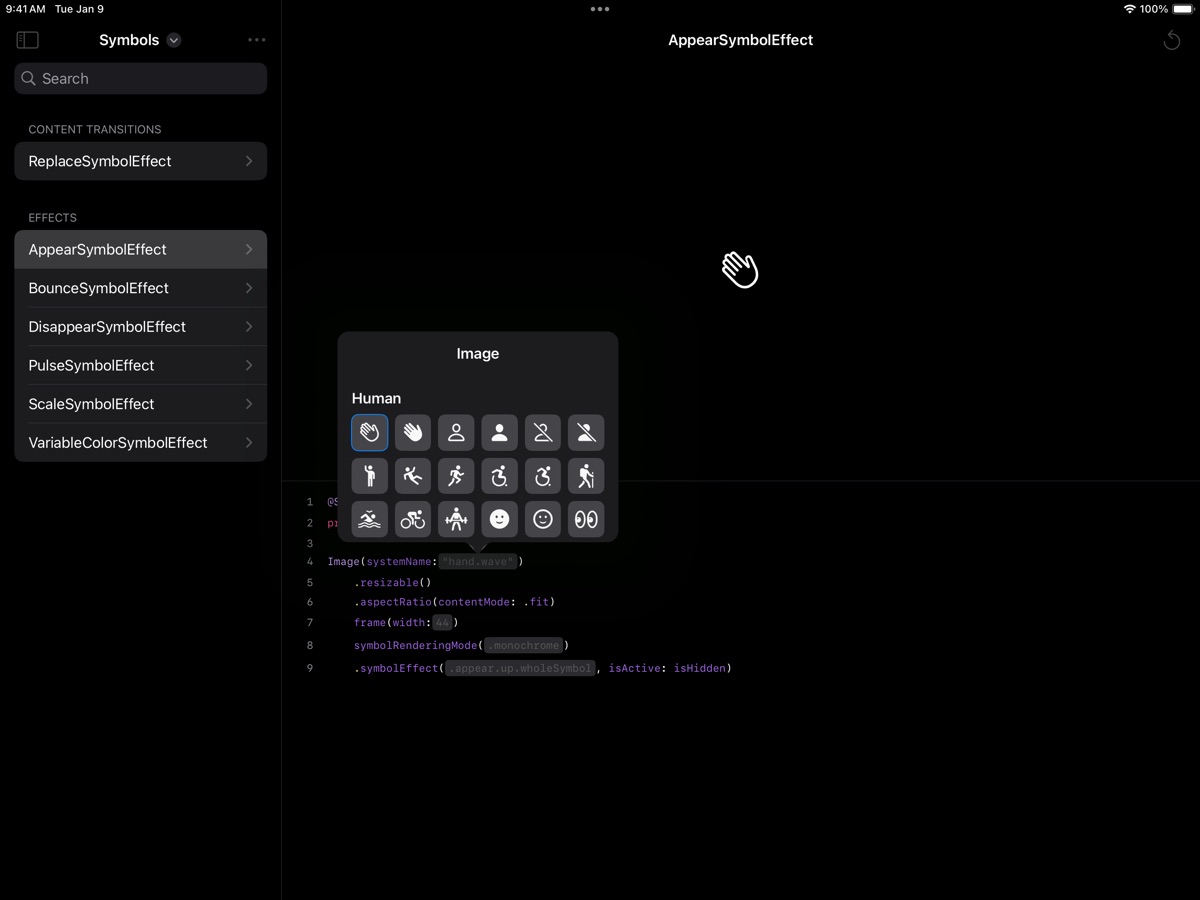The width and height of the screenshot is (1200, 900).
Task: Choose the outlined person symbol
Action: 456,432
